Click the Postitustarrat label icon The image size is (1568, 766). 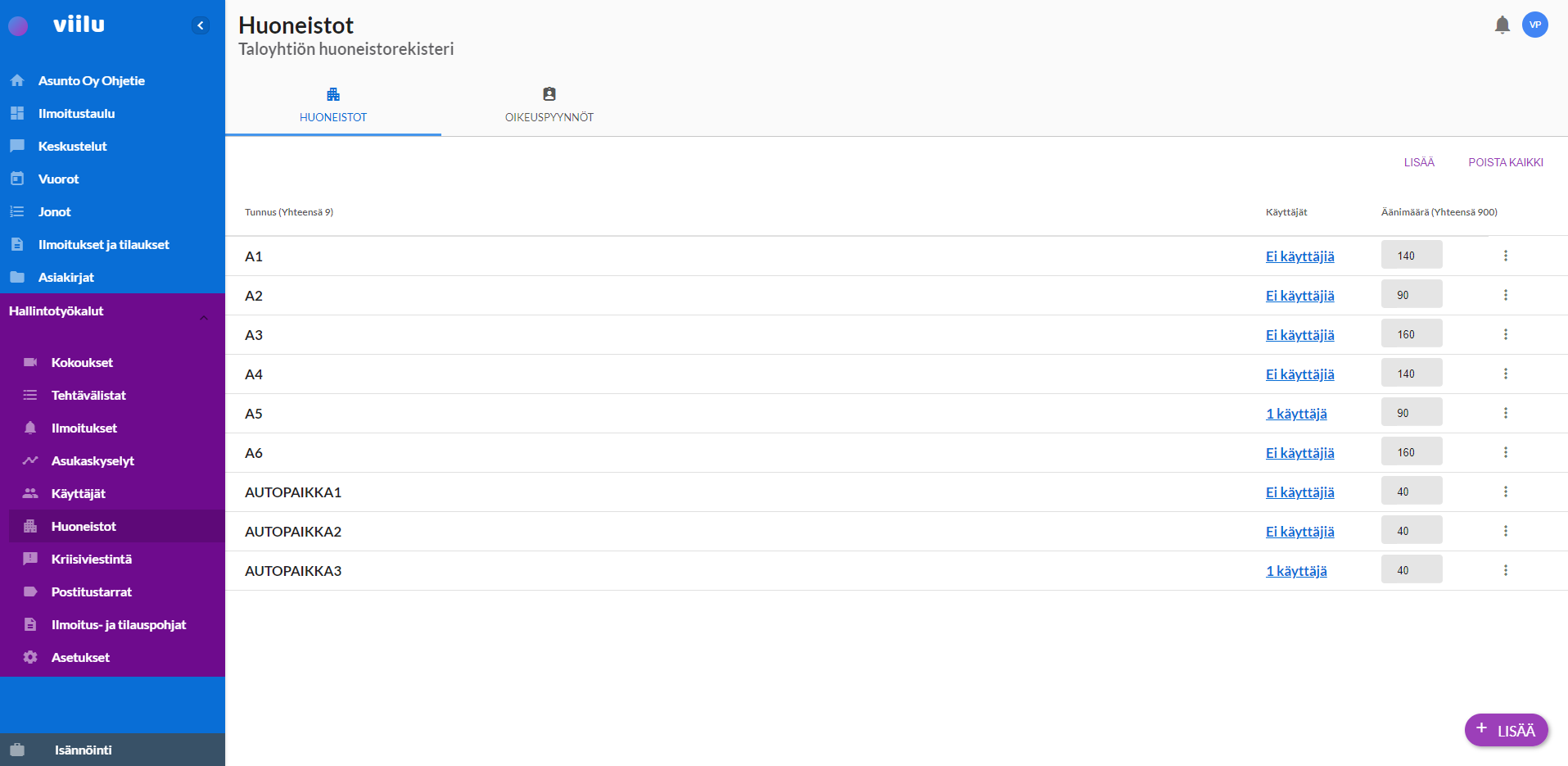pyautogui.click(x=30, y=591)
